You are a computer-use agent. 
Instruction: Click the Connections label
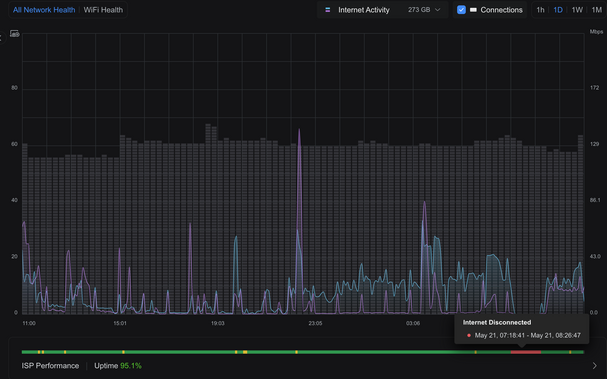click(x=501, y=10)
